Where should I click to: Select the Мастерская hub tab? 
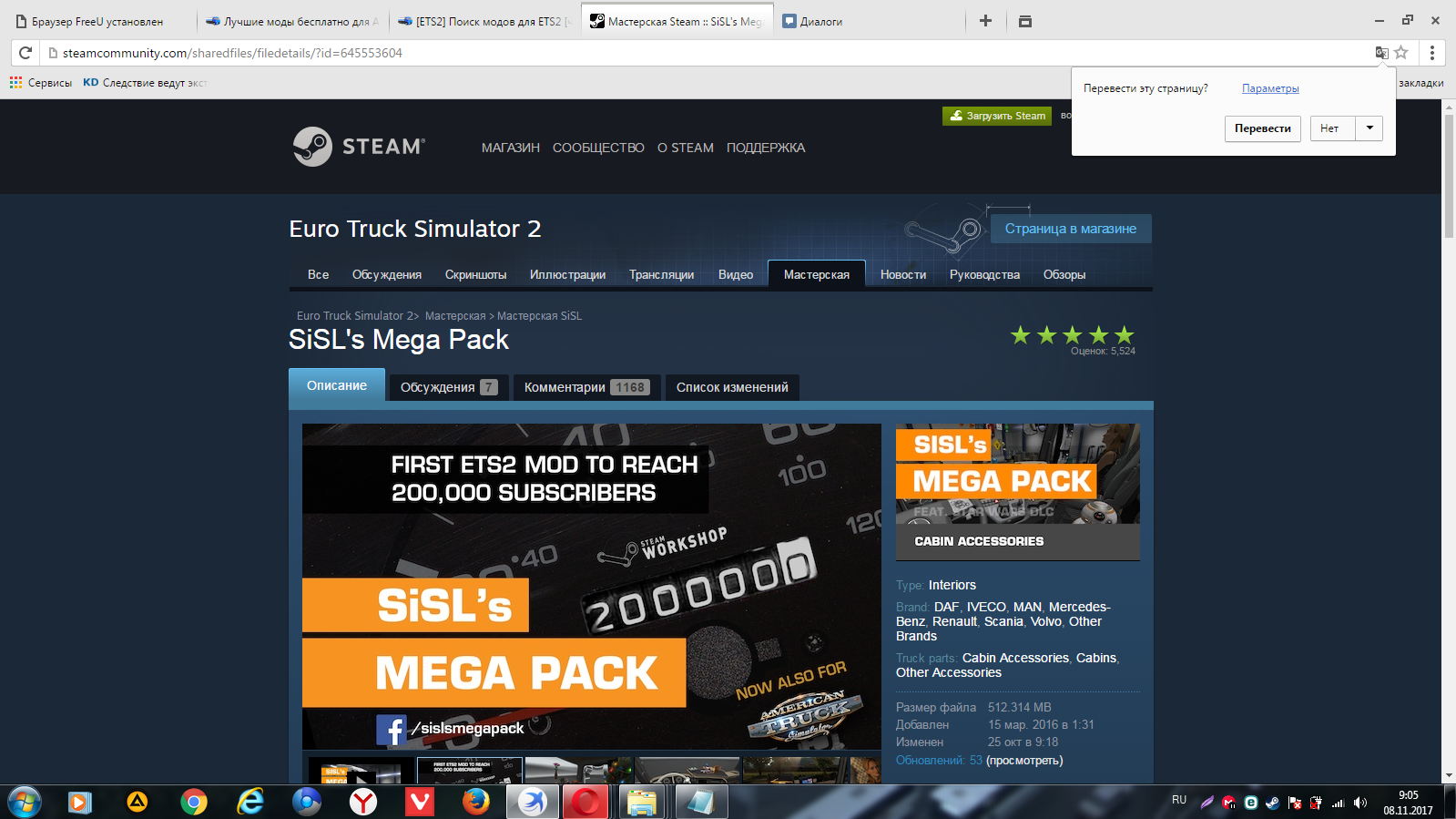[817, 274]
